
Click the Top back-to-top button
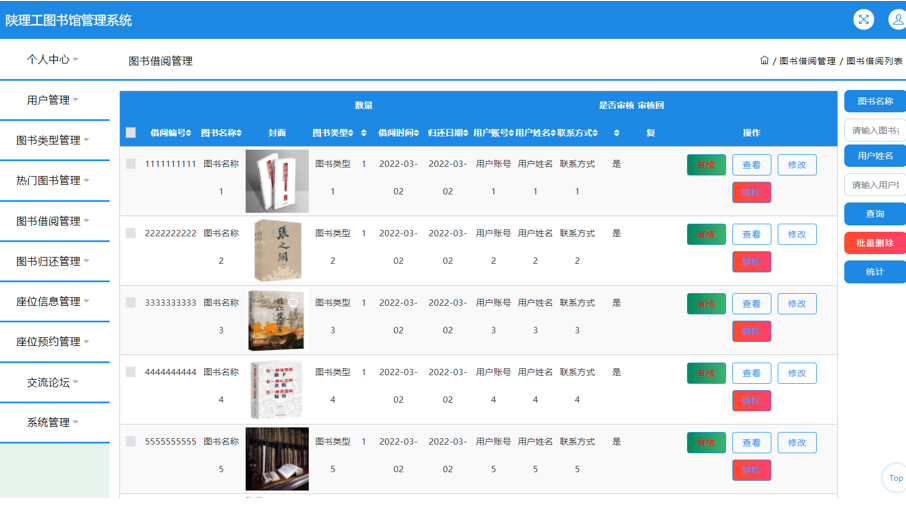point(895,478)
